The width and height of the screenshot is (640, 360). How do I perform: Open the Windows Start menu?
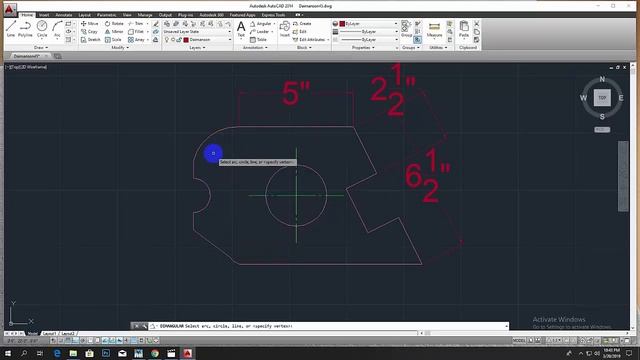point(7,353)
